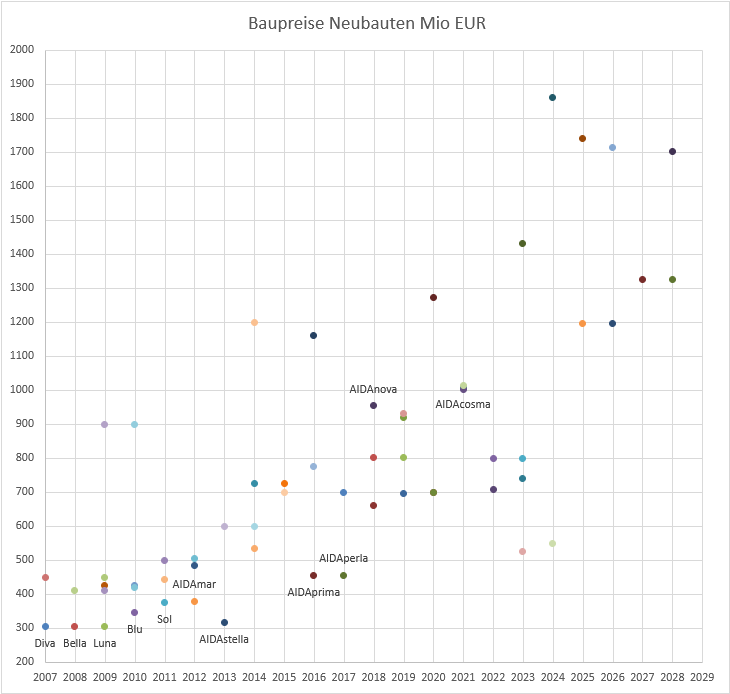Click the chart title Baupreise Neubauten Mio EUR

coord(367,23)
